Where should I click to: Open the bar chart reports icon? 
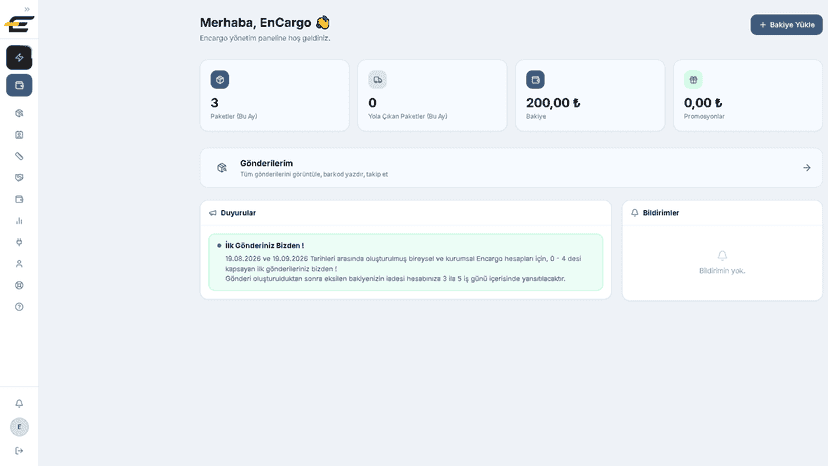click(19, 221)
